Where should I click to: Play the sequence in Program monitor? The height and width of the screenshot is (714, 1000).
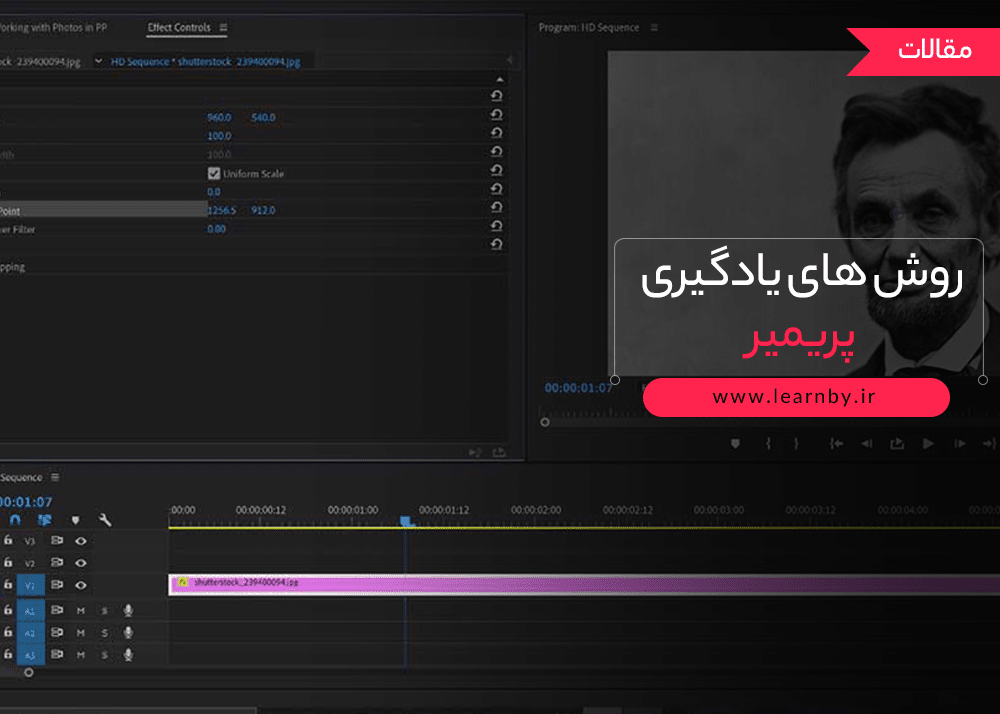tap(929, 444)
